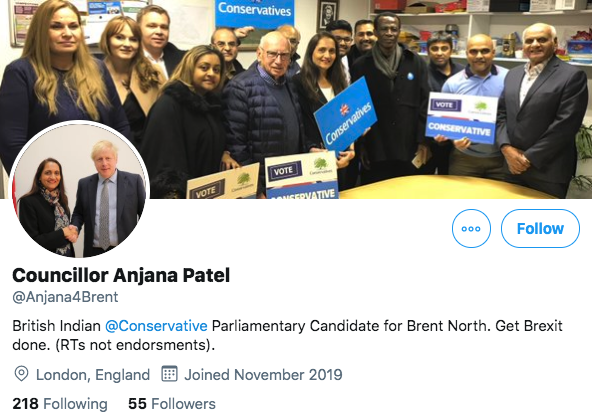Image resolution: width=592 pixels, height=419 pixels.
Task: Click the tilted blue Conservatives placard in the banner
Action: click(345, 114)
